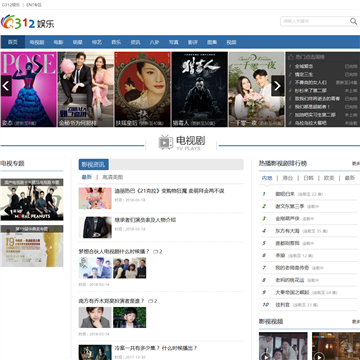Open the 扶摇皇后 poster
Screen dimensions: 360x360
[143, 89]
